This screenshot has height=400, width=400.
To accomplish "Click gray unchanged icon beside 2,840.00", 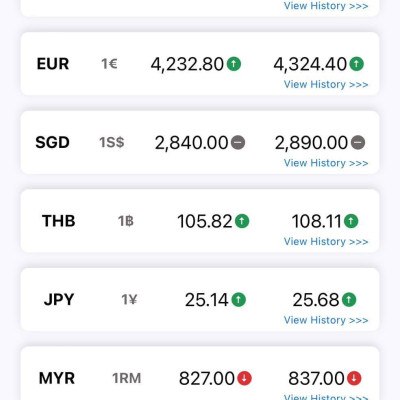I will [x=238, y=143].
